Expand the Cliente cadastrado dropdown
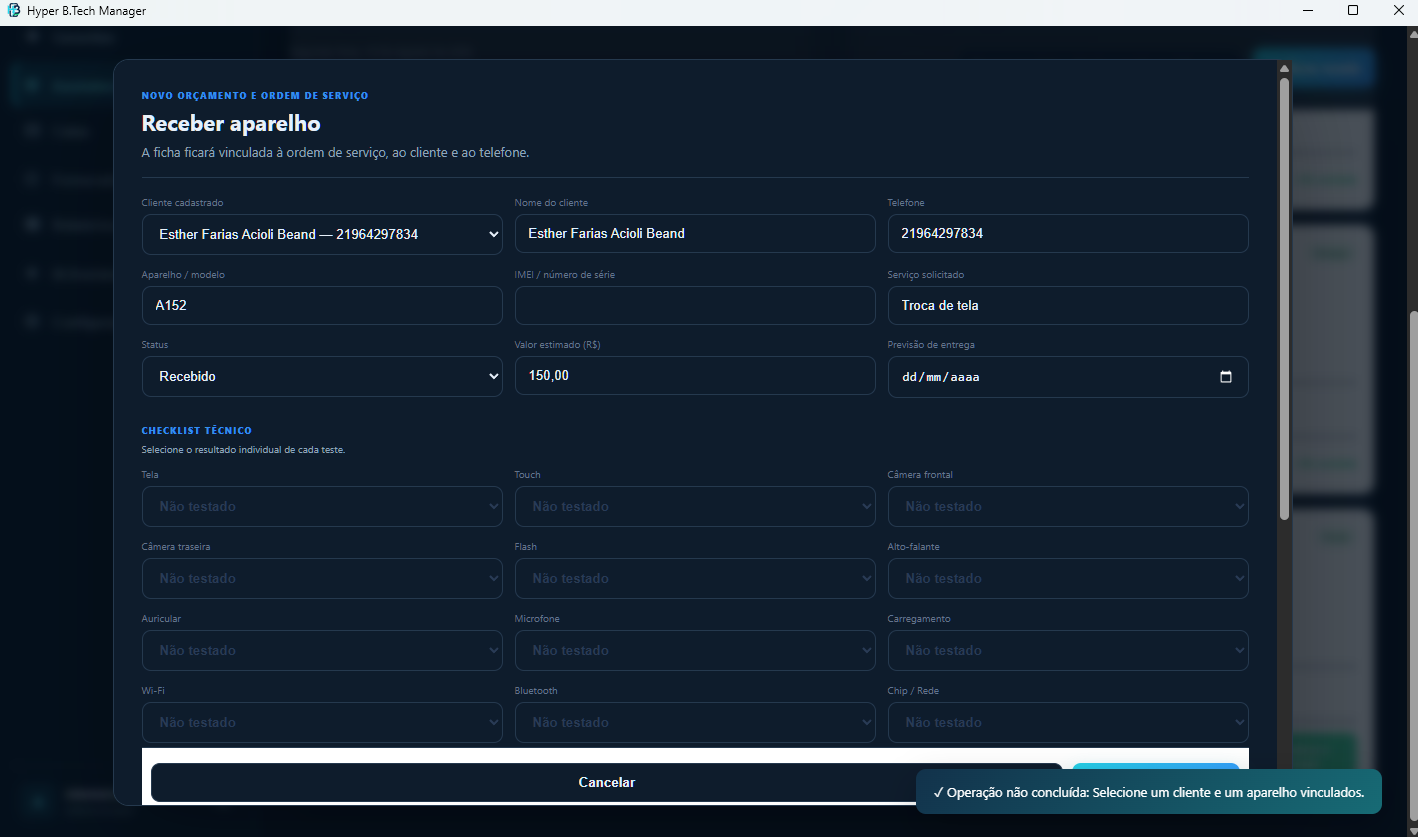 tap(322, 234)
